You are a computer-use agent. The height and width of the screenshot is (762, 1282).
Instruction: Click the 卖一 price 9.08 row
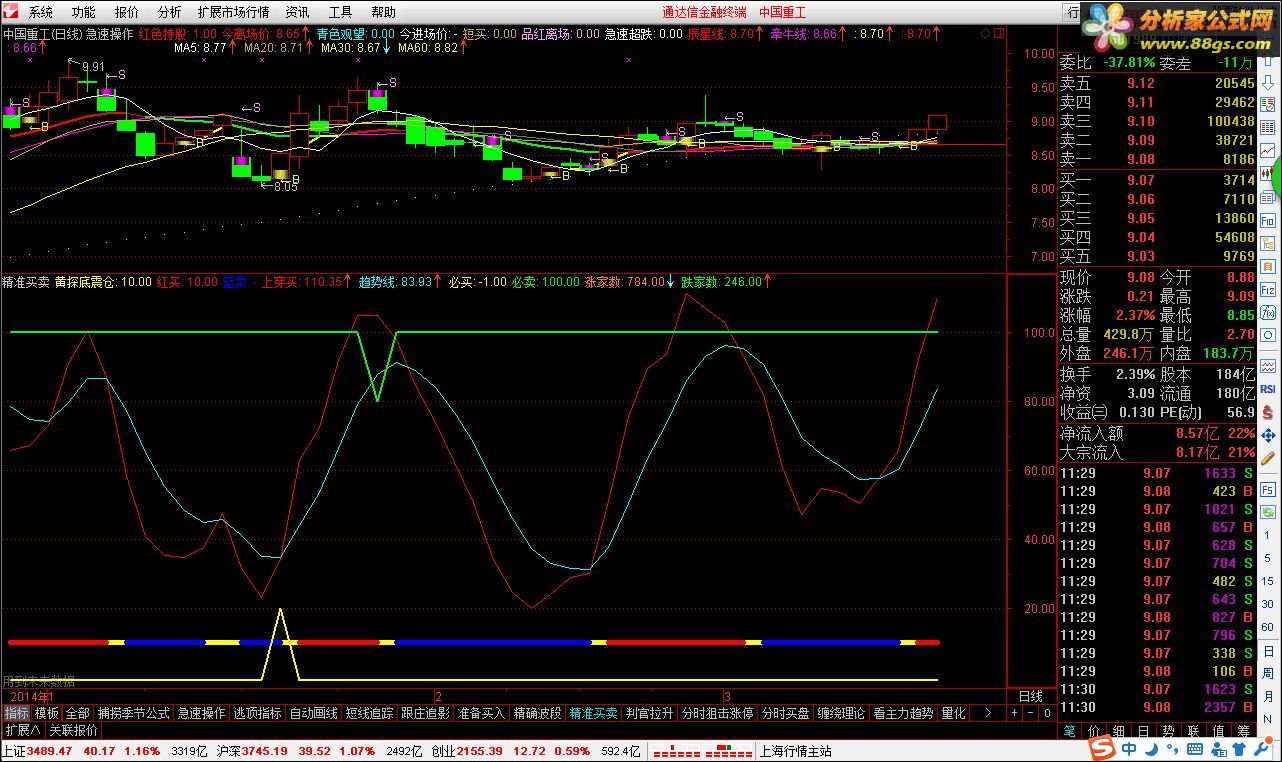point(1157,159)
